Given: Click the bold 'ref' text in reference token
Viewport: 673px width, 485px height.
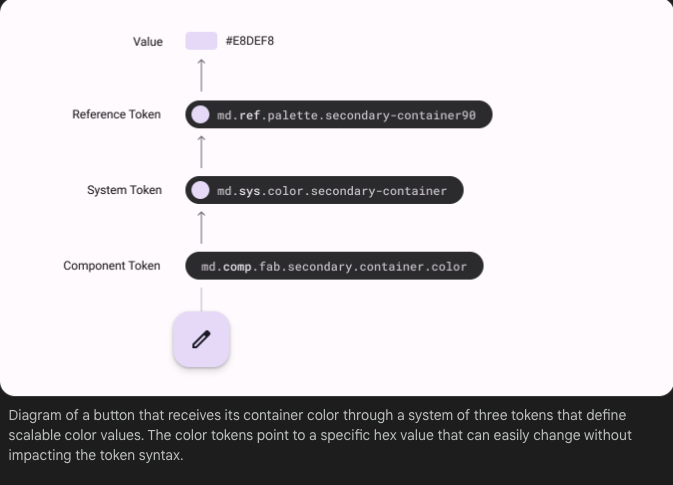Looking at the screenshot, I should point(249,115).
